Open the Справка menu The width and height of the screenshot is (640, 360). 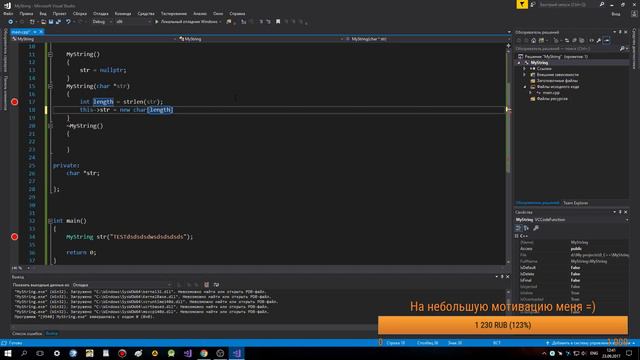tap(237, 13)
